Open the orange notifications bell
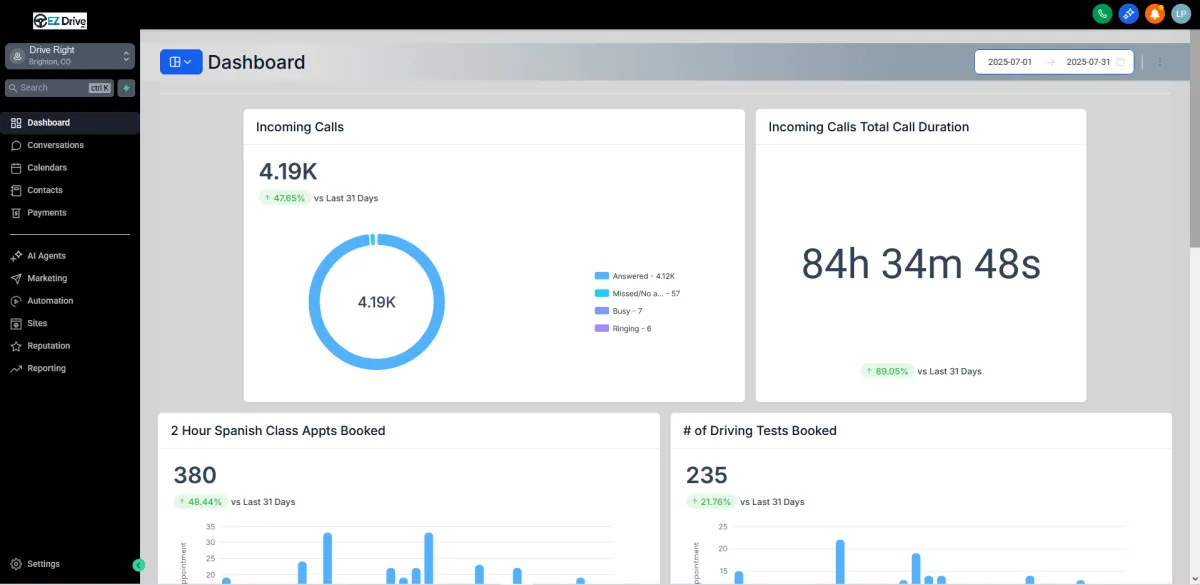 pyautogui.click(x=1155, y=14)
